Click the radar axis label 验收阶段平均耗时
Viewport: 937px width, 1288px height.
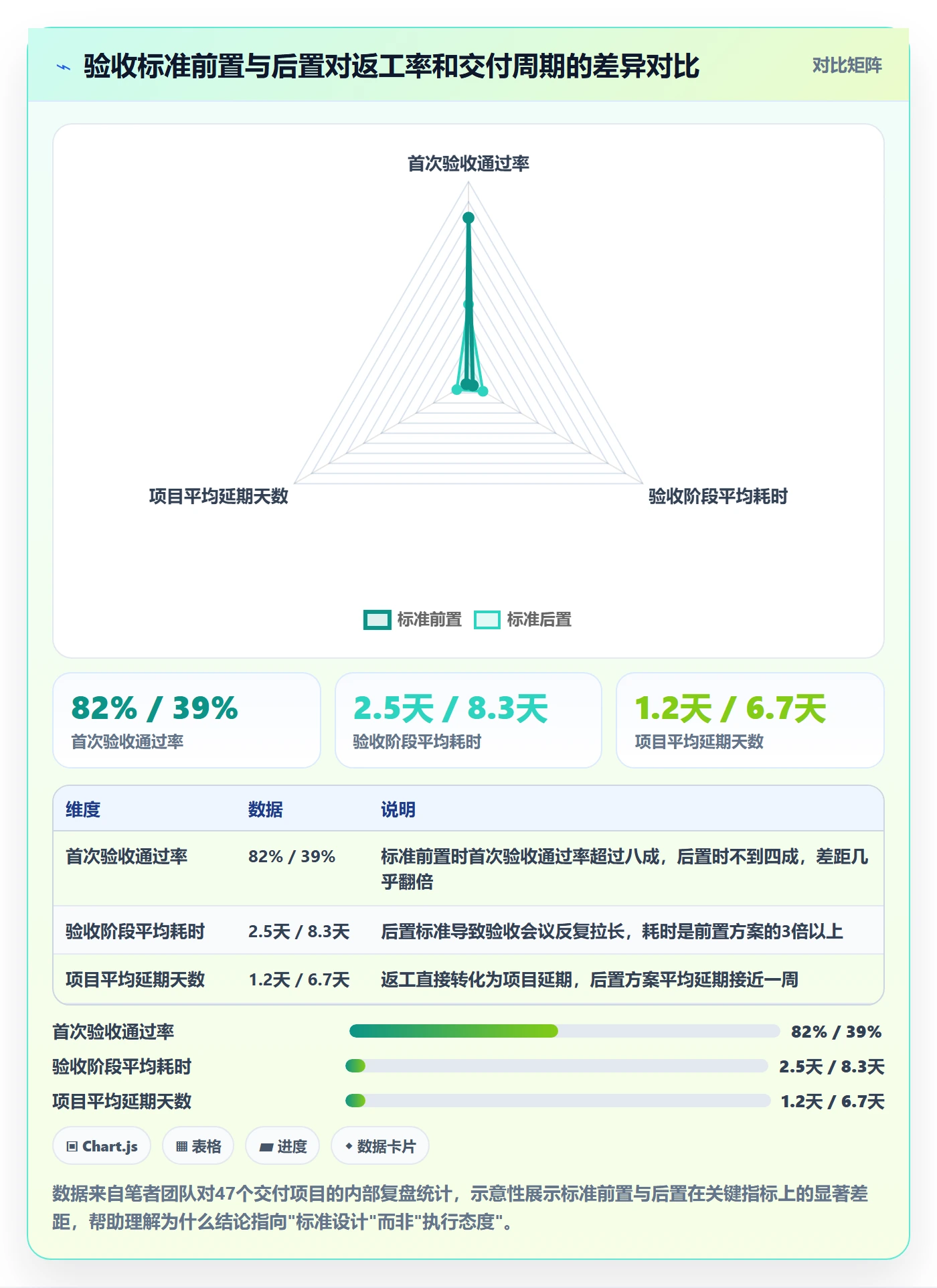pos(718,496)
